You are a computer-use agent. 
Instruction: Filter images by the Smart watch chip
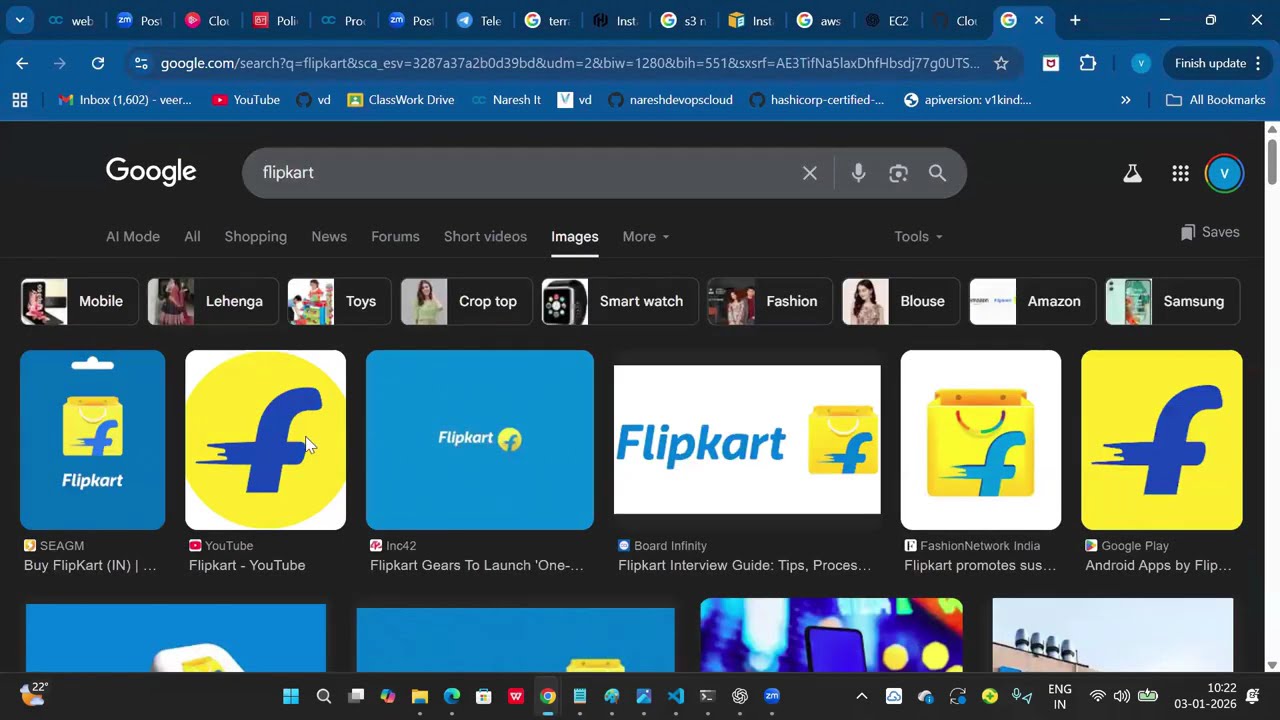tap(620, 302)
